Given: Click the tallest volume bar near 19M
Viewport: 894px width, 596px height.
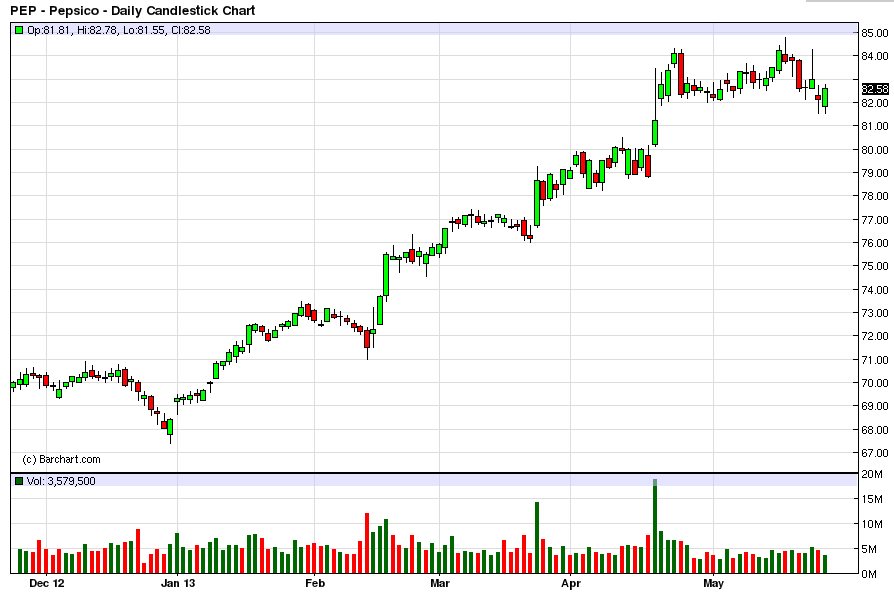Looking at the screenshot, I should pos(655,526).
